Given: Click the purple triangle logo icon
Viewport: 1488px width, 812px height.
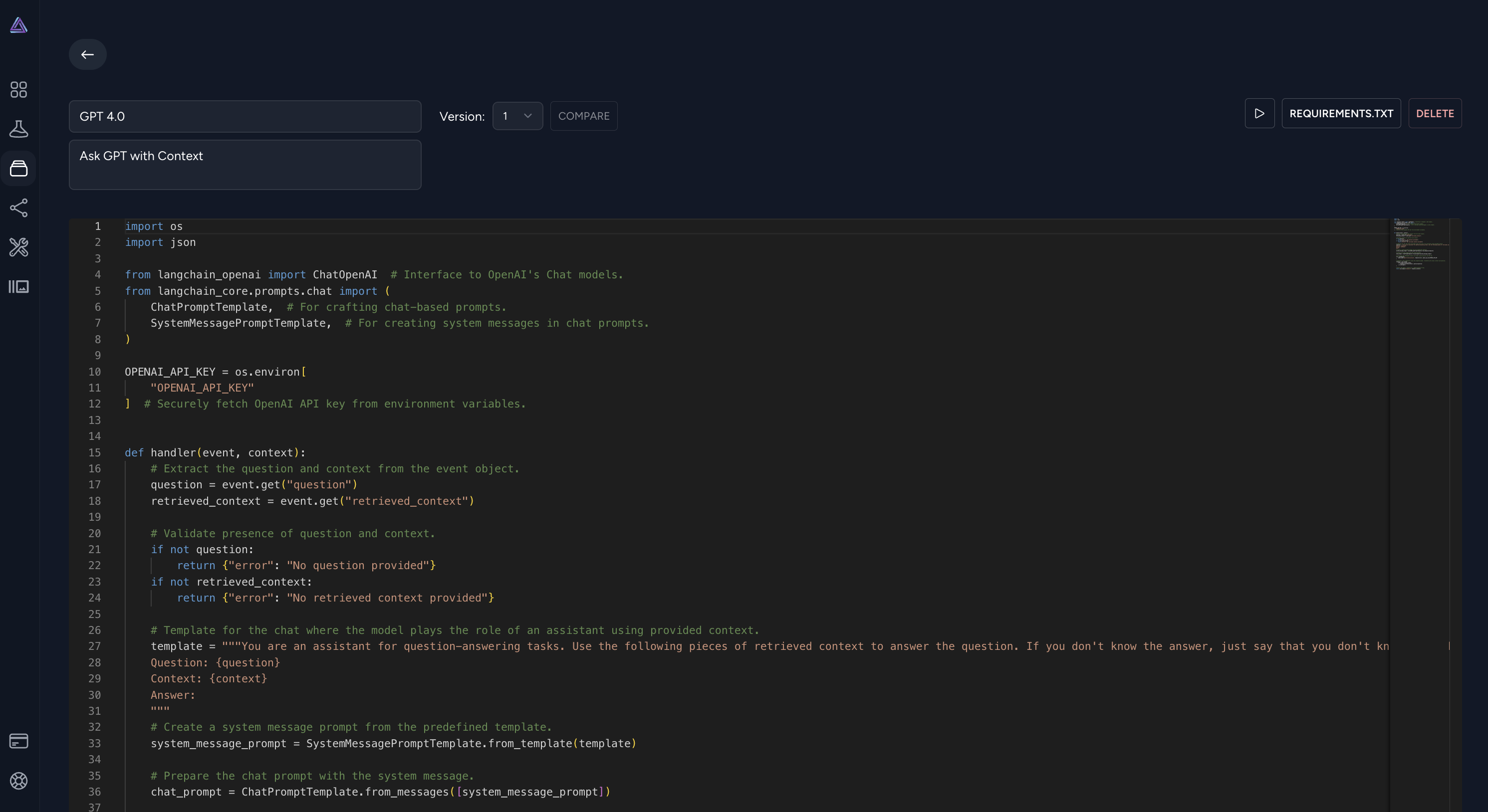Looking at the screenshot, I should click(x=18, y=25).
